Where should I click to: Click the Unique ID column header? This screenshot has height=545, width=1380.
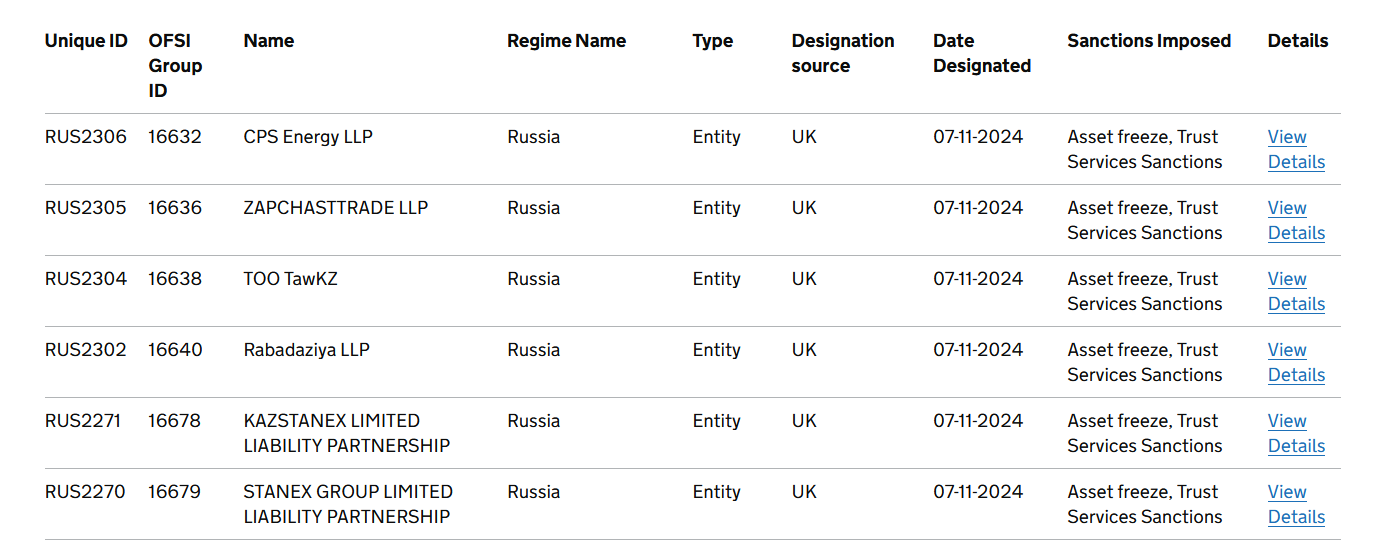(x=86, y=41)
